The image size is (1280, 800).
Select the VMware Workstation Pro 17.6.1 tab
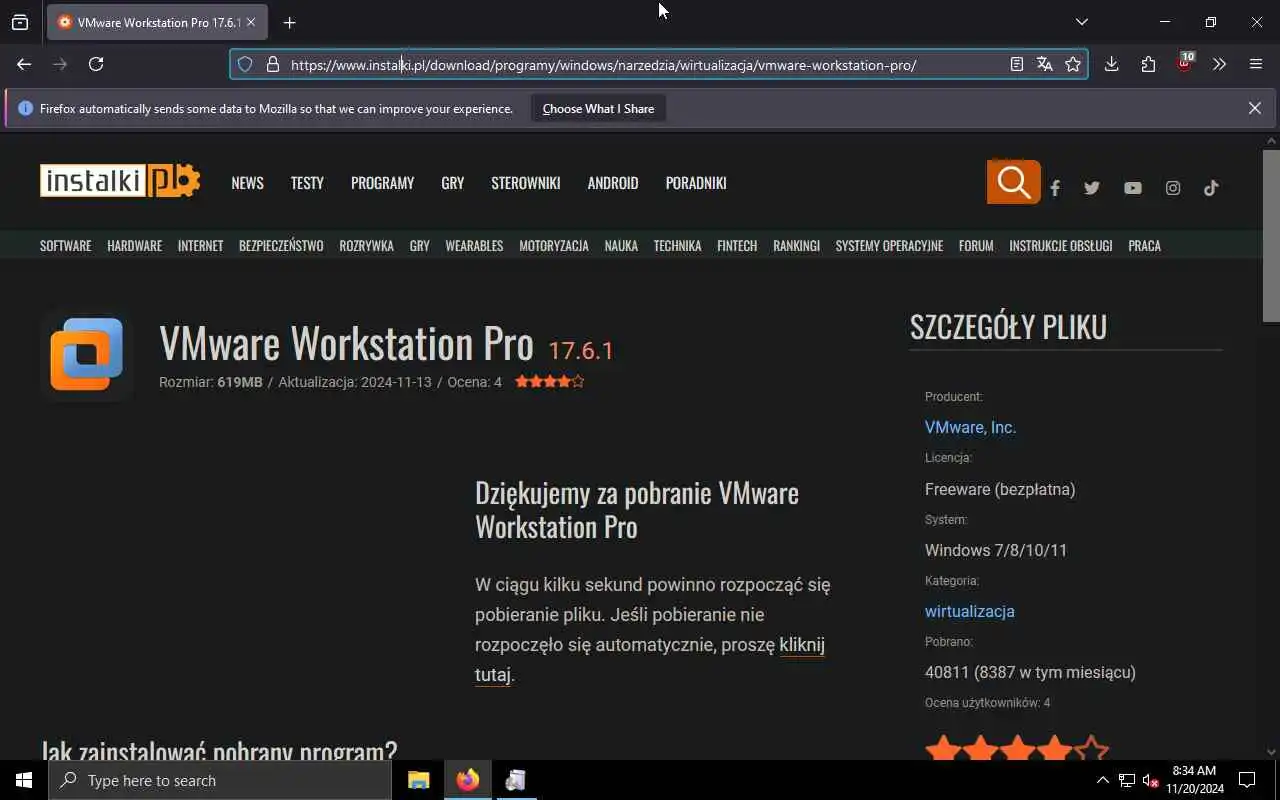[x=157, y=22]
